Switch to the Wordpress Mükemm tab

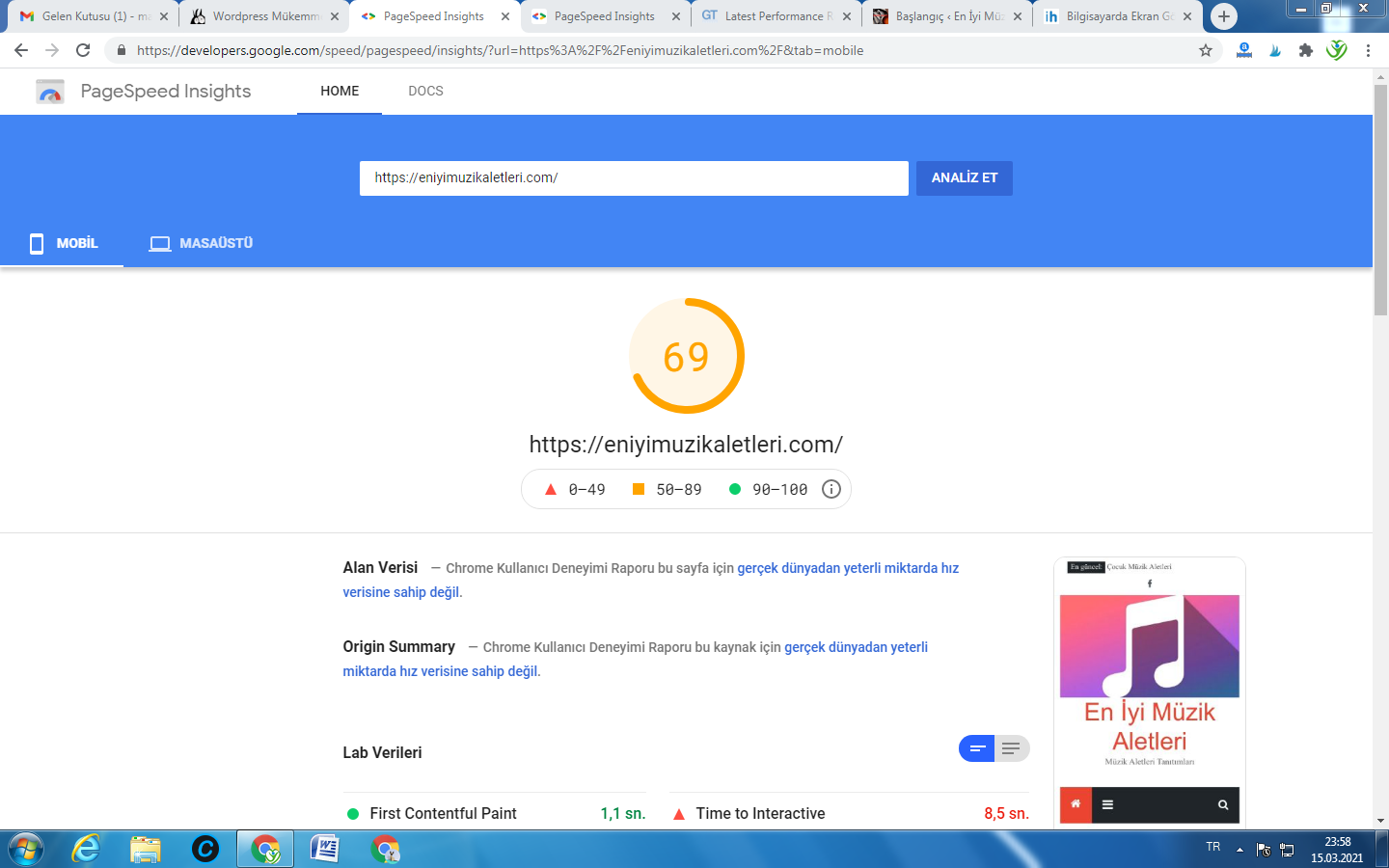pos(264,16)
